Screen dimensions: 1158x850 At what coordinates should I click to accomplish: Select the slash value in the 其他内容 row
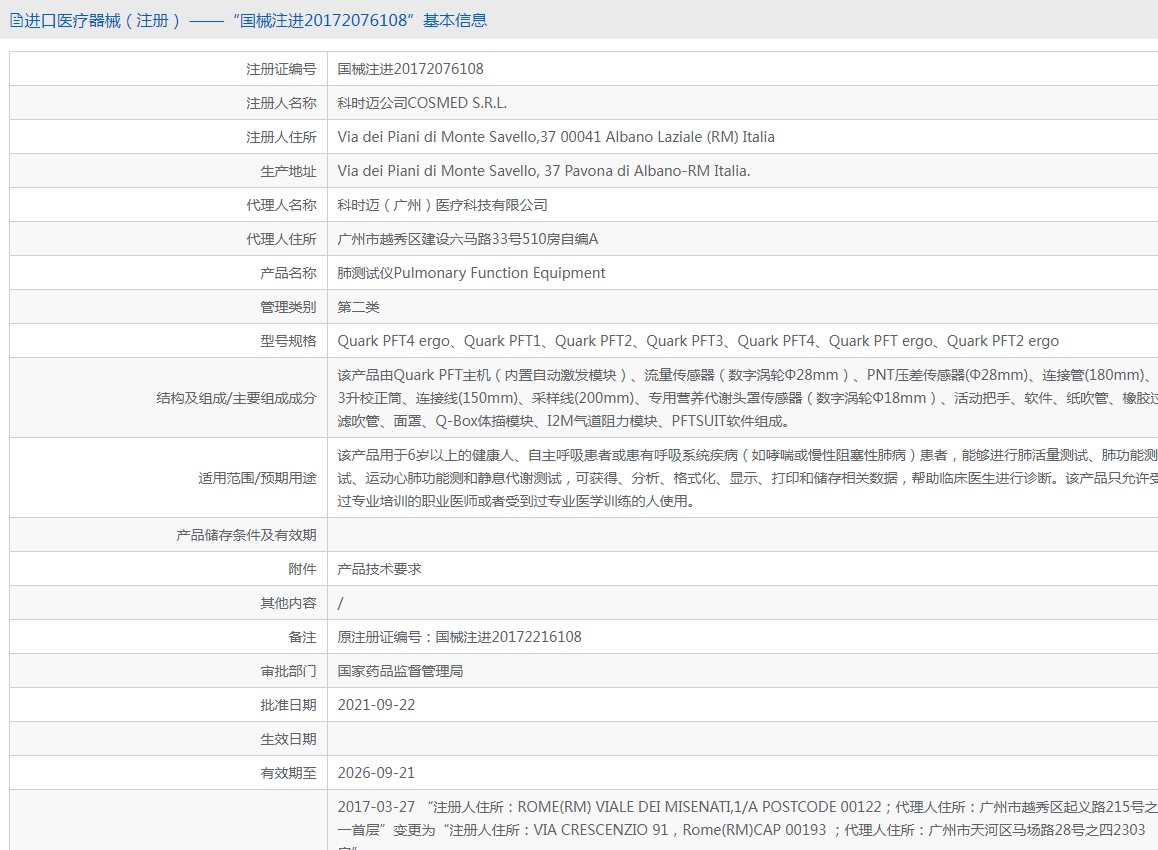(x=340, y=603)
